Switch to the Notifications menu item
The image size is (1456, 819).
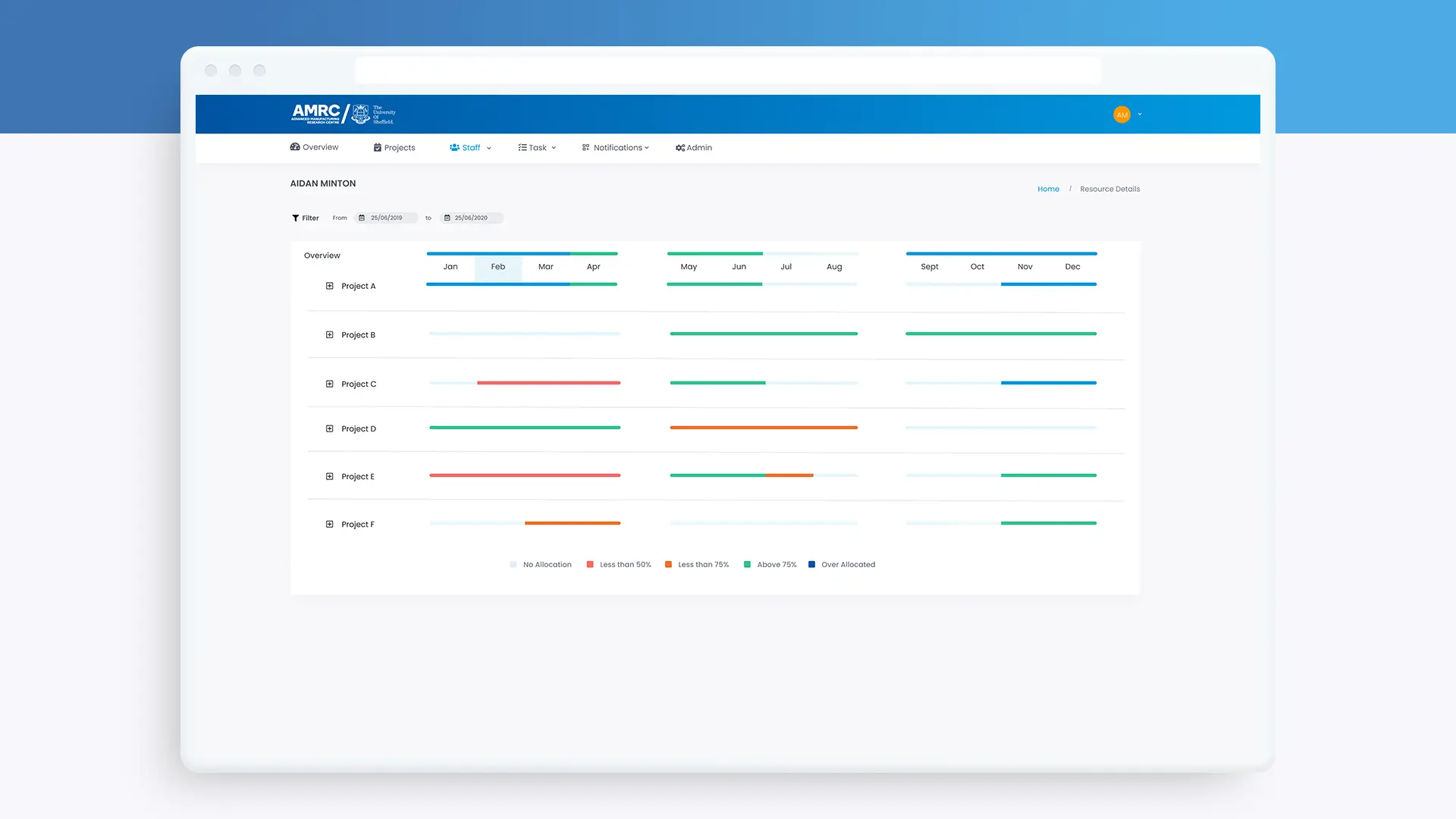coord(620,147)
